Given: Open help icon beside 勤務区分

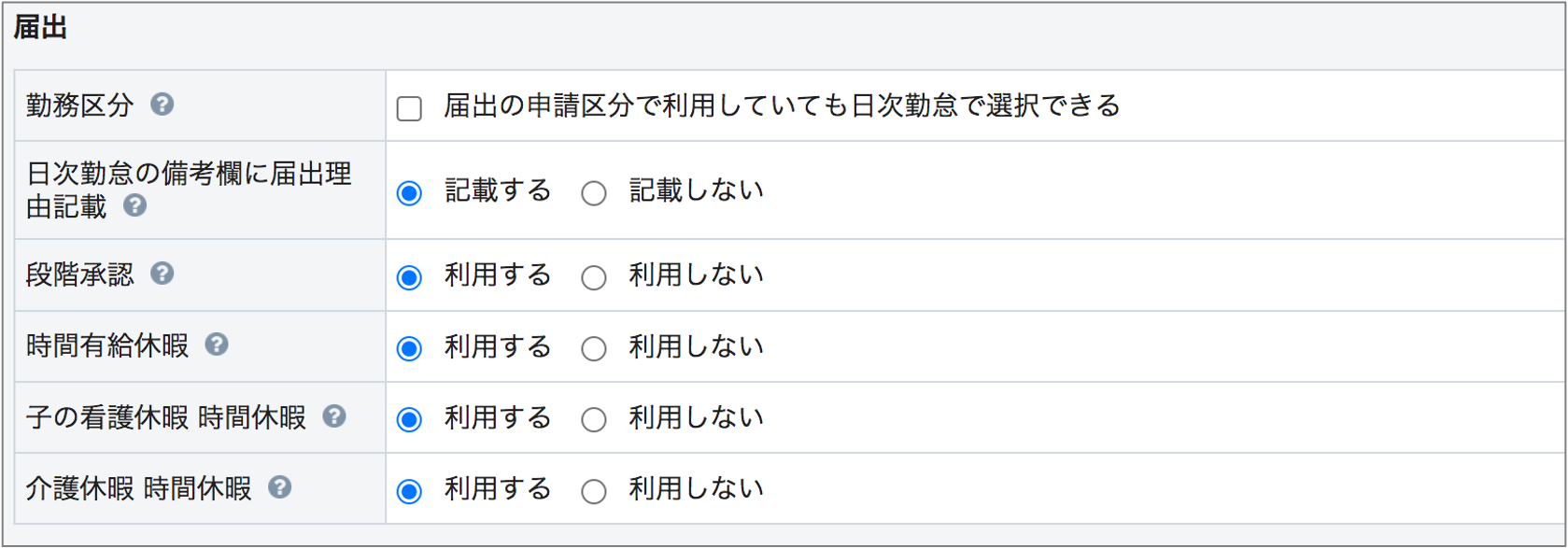Looking at the screenshot, I should (162, 104).
